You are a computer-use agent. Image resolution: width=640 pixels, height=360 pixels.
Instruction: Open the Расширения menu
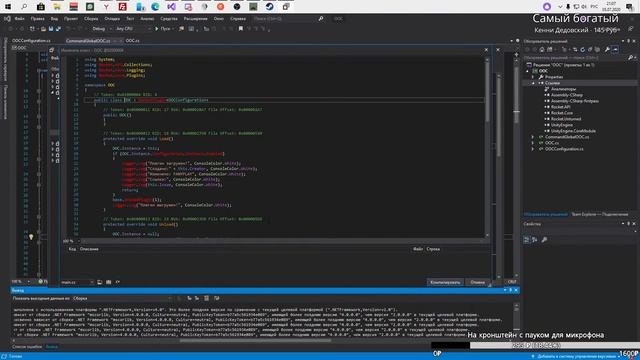(196, 19)
